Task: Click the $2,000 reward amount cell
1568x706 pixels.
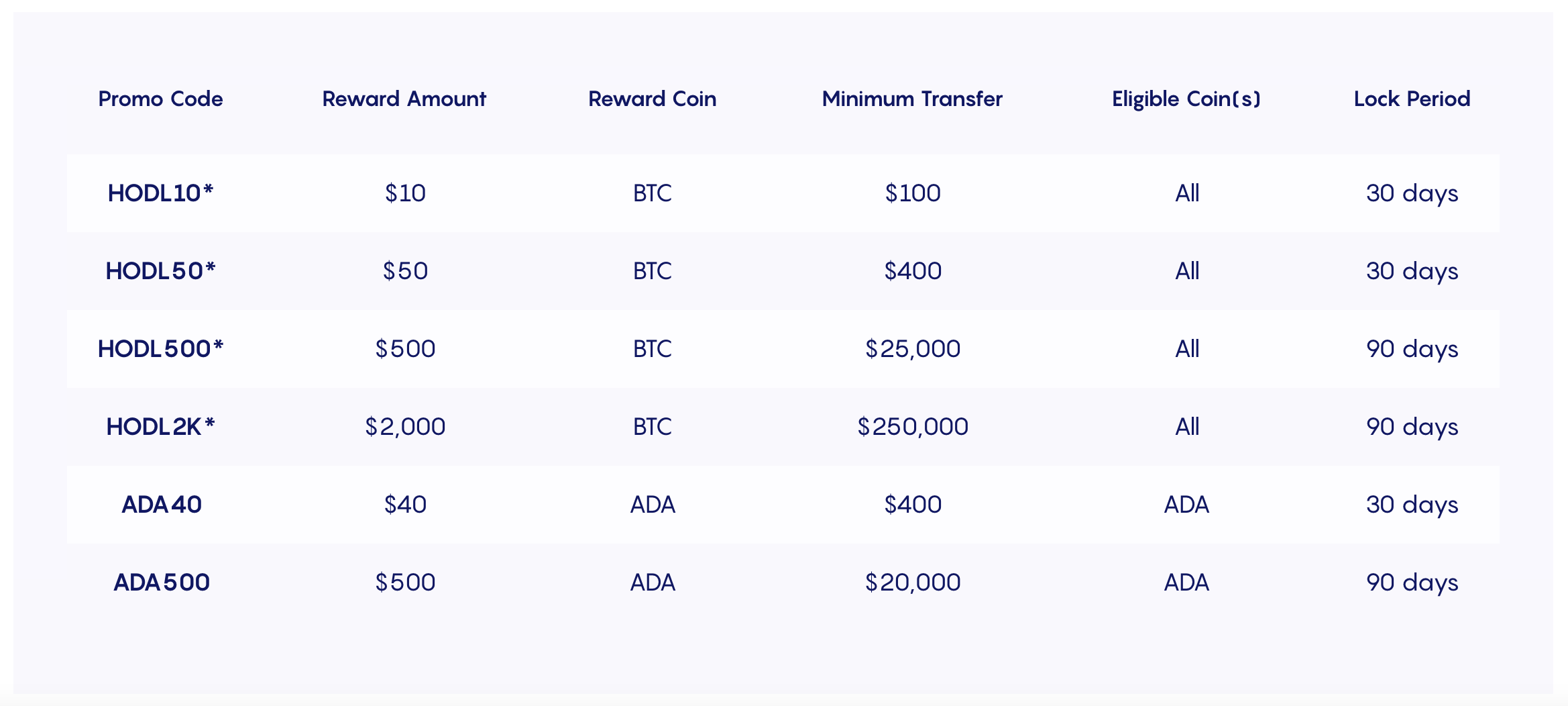Action: pos(405,427)
